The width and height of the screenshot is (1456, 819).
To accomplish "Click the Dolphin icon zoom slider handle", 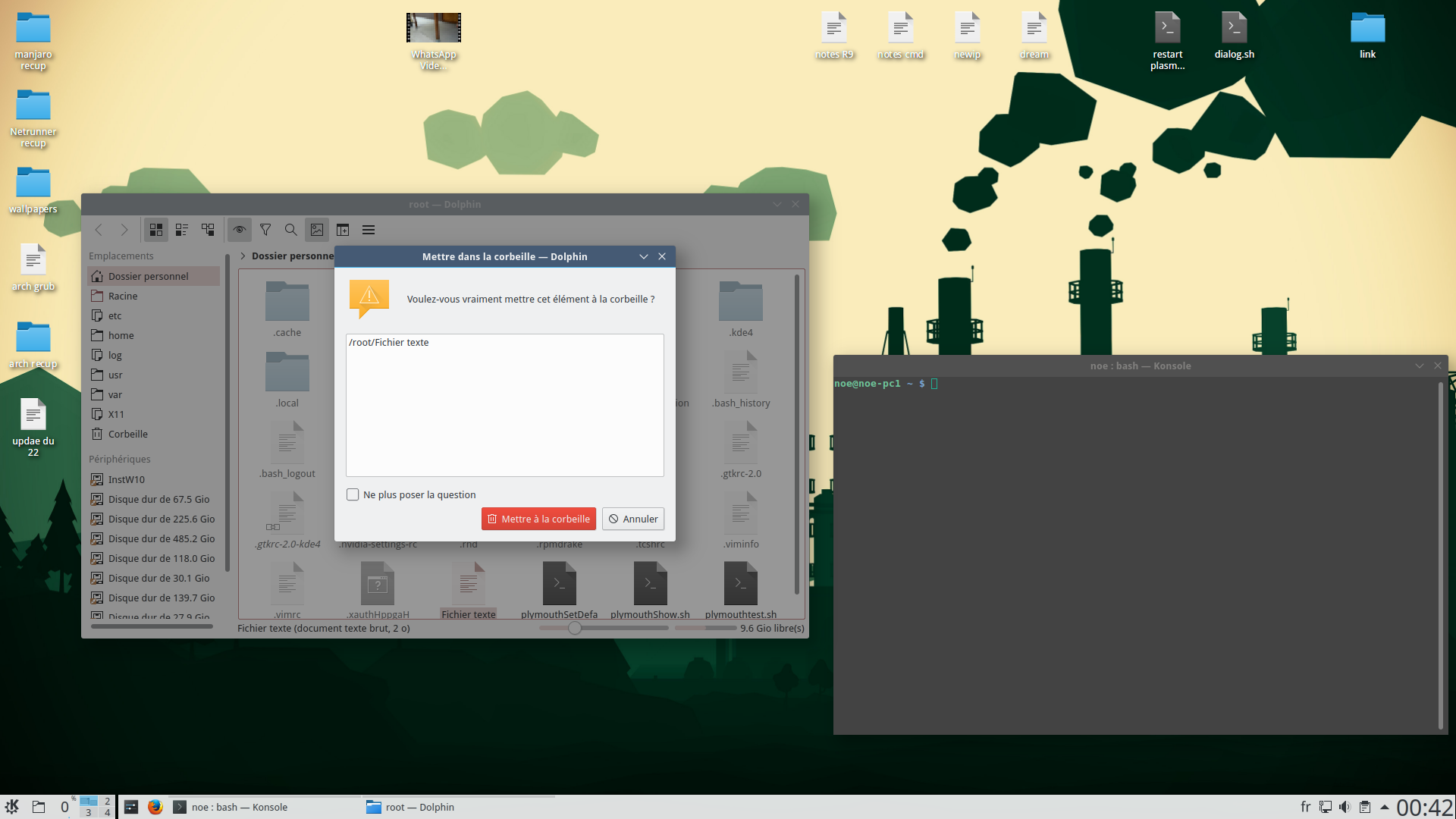I will [x=575, y=628].
